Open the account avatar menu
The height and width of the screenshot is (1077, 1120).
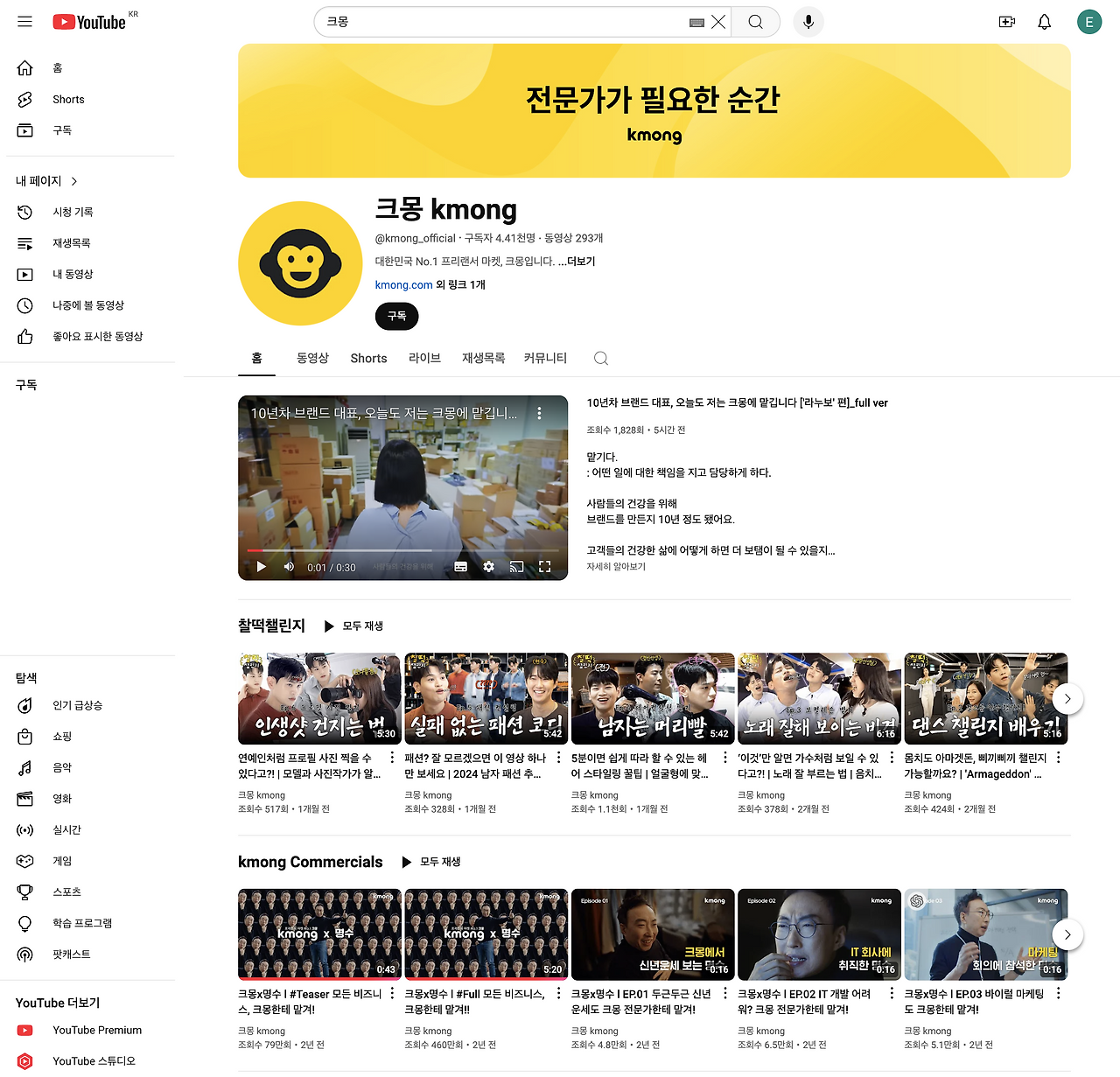click(1088, 22)
